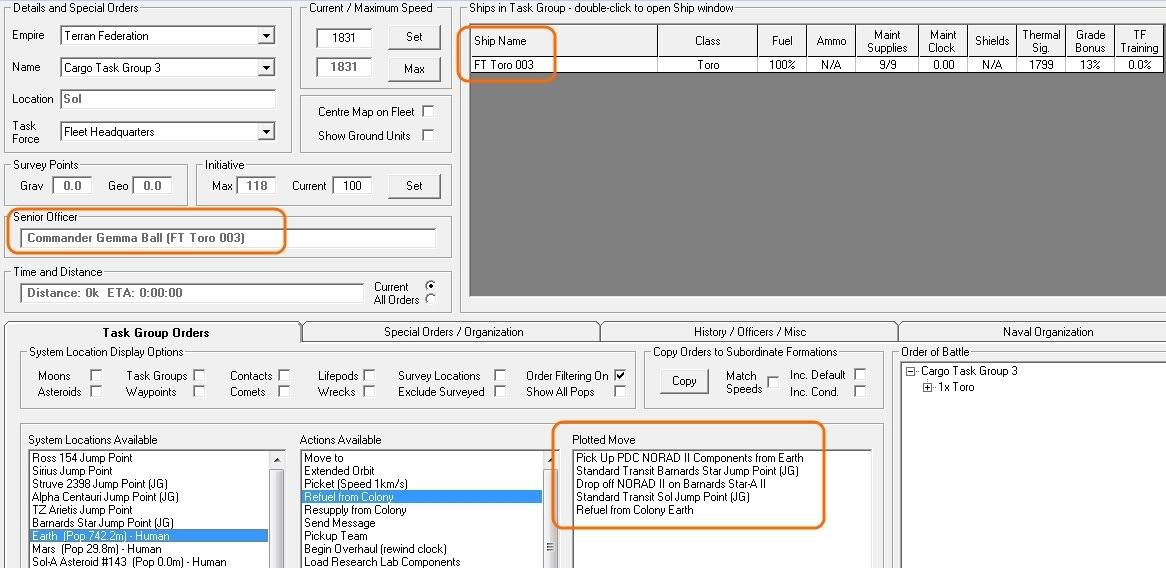The image size is (1166, 568).
Task: Click the Current initiative field
Action: click(352, 185)
